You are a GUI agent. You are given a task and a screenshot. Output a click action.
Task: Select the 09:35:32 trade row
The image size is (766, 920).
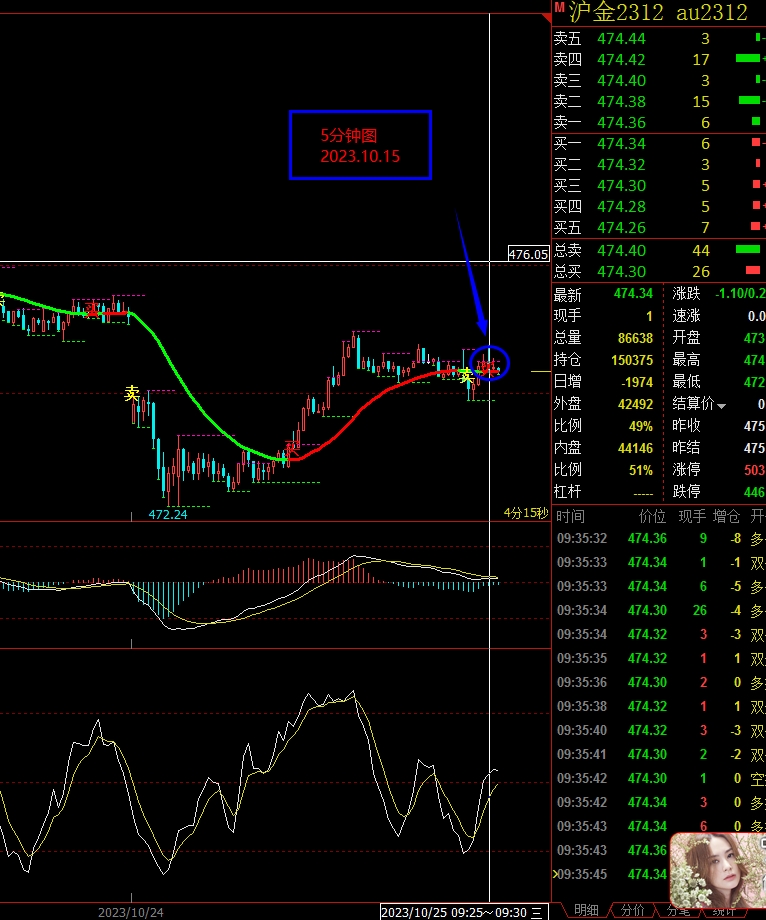659,539
